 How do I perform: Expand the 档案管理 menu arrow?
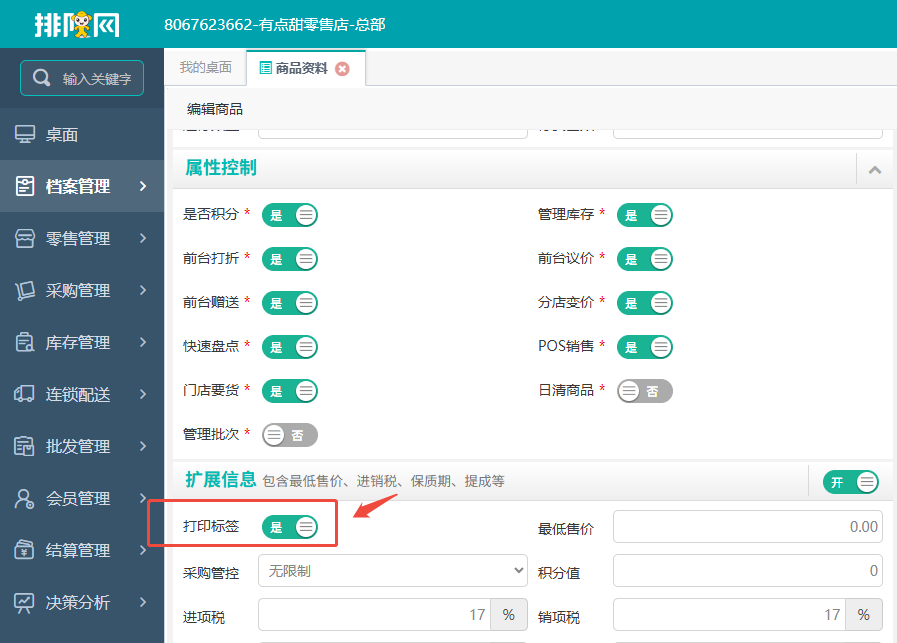143,186
